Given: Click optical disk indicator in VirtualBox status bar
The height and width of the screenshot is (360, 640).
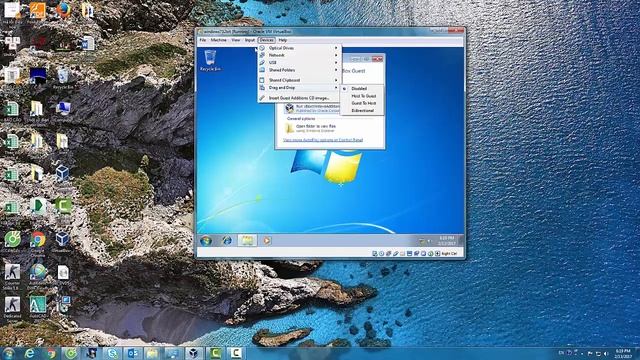Looking at the screenshot, I should [x=382, y=253].
